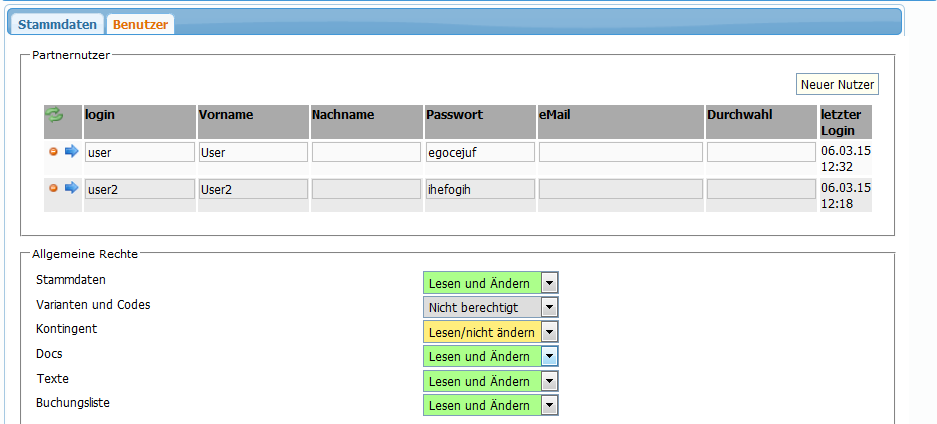Click the empty Nachname field for user
The height and width of the screenshot is (424, 937).
pyautogui.click(x=366, y=152)
